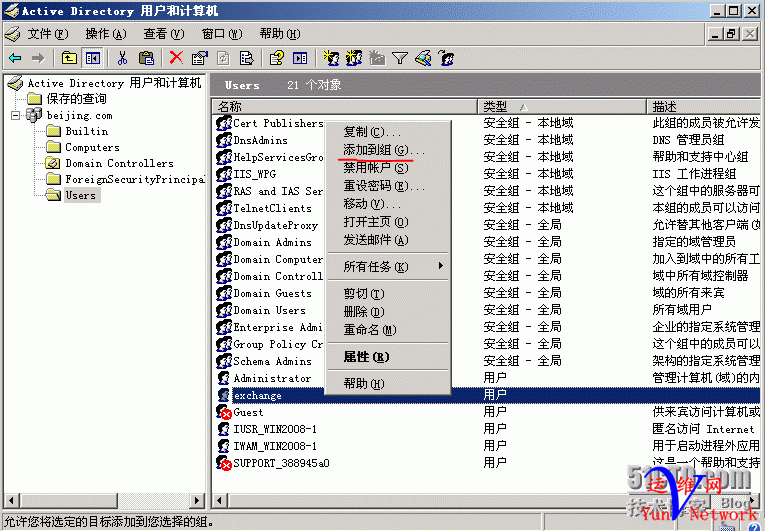Click tree pane scrollbar right arrow
This screenshot has width=765, height=531.
(197, 500)
